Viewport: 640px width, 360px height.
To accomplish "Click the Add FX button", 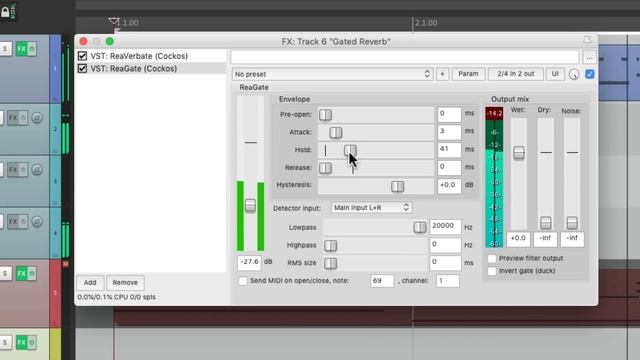I will [x=90, y=282].
